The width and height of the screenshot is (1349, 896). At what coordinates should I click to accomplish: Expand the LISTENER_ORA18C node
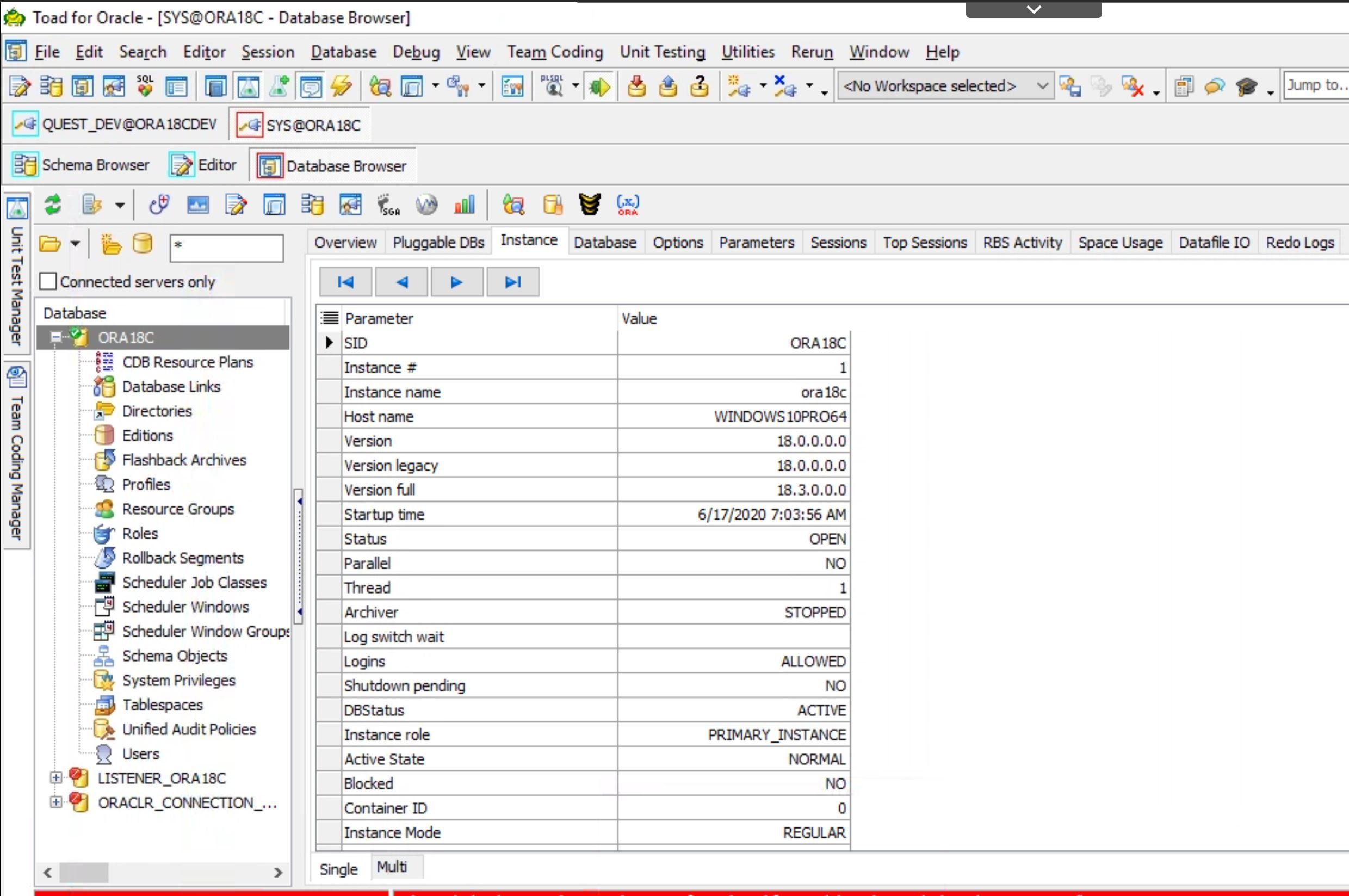(x=56, y=778)
